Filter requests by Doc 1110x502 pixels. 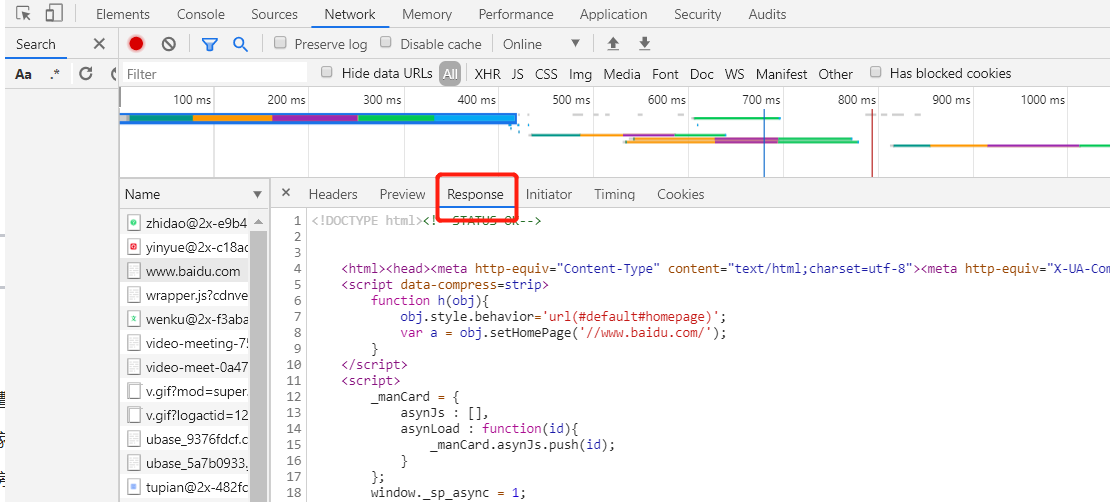click(702, 74)
